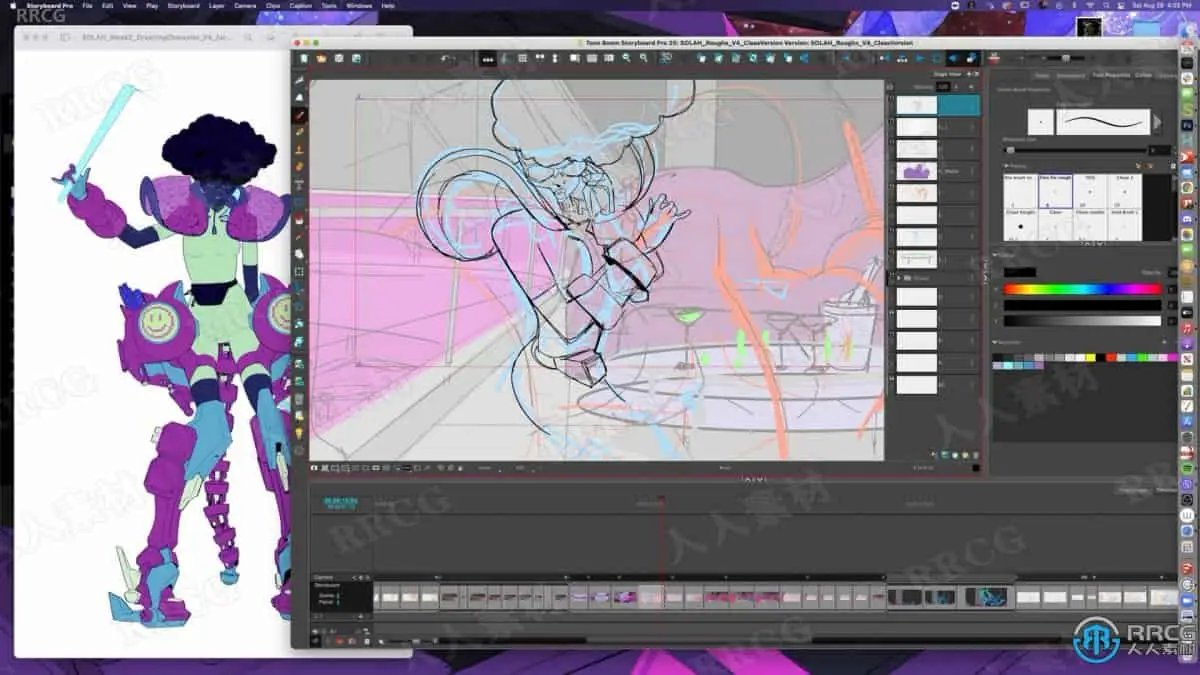Switch to the Tool Properties tab
The width and height of the screenshot is (1200, 675).
tap(1110, 75)
